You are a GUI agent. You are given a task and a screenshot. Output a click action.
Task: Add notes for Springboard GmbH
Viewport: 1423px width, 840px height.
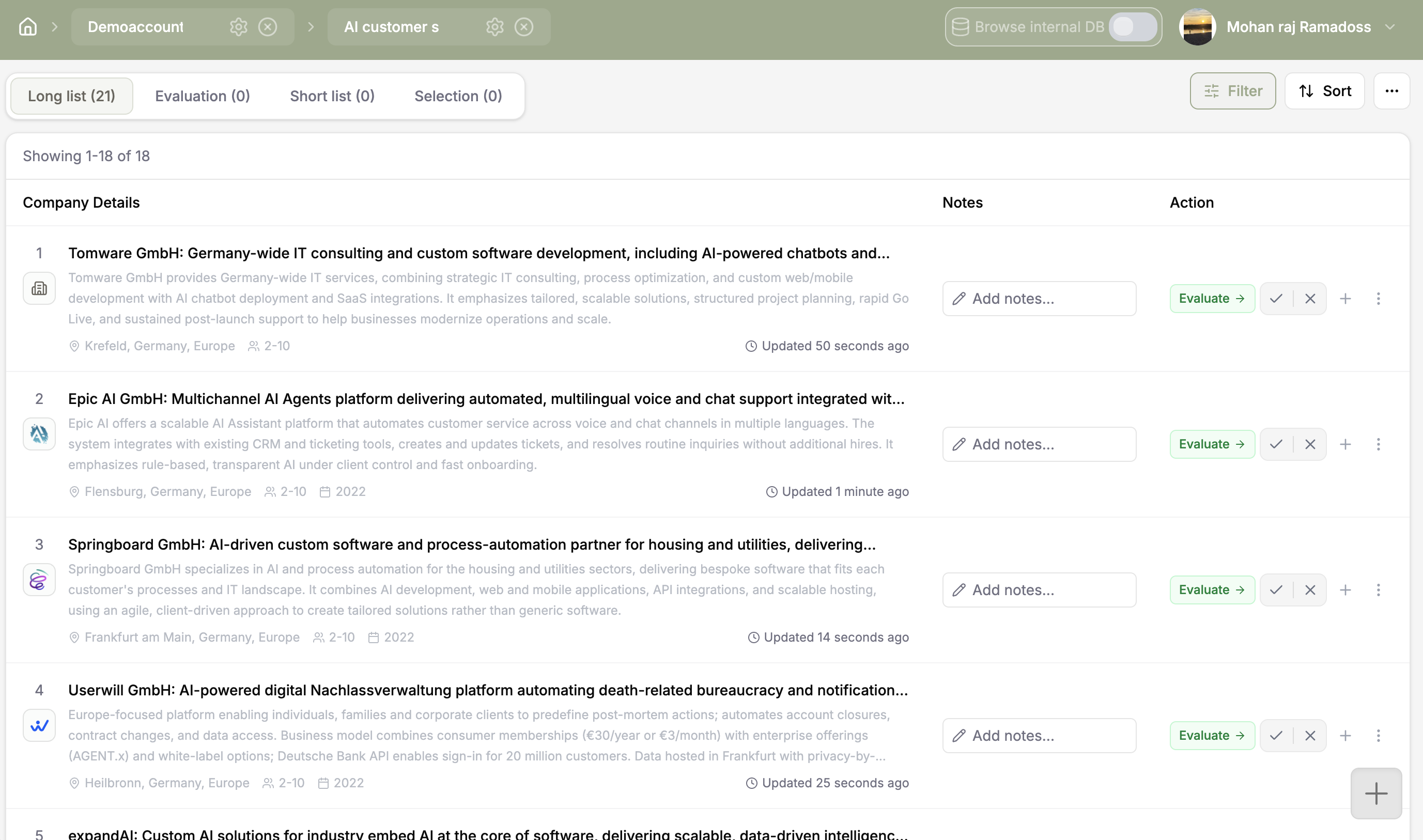click(1039, 590)
